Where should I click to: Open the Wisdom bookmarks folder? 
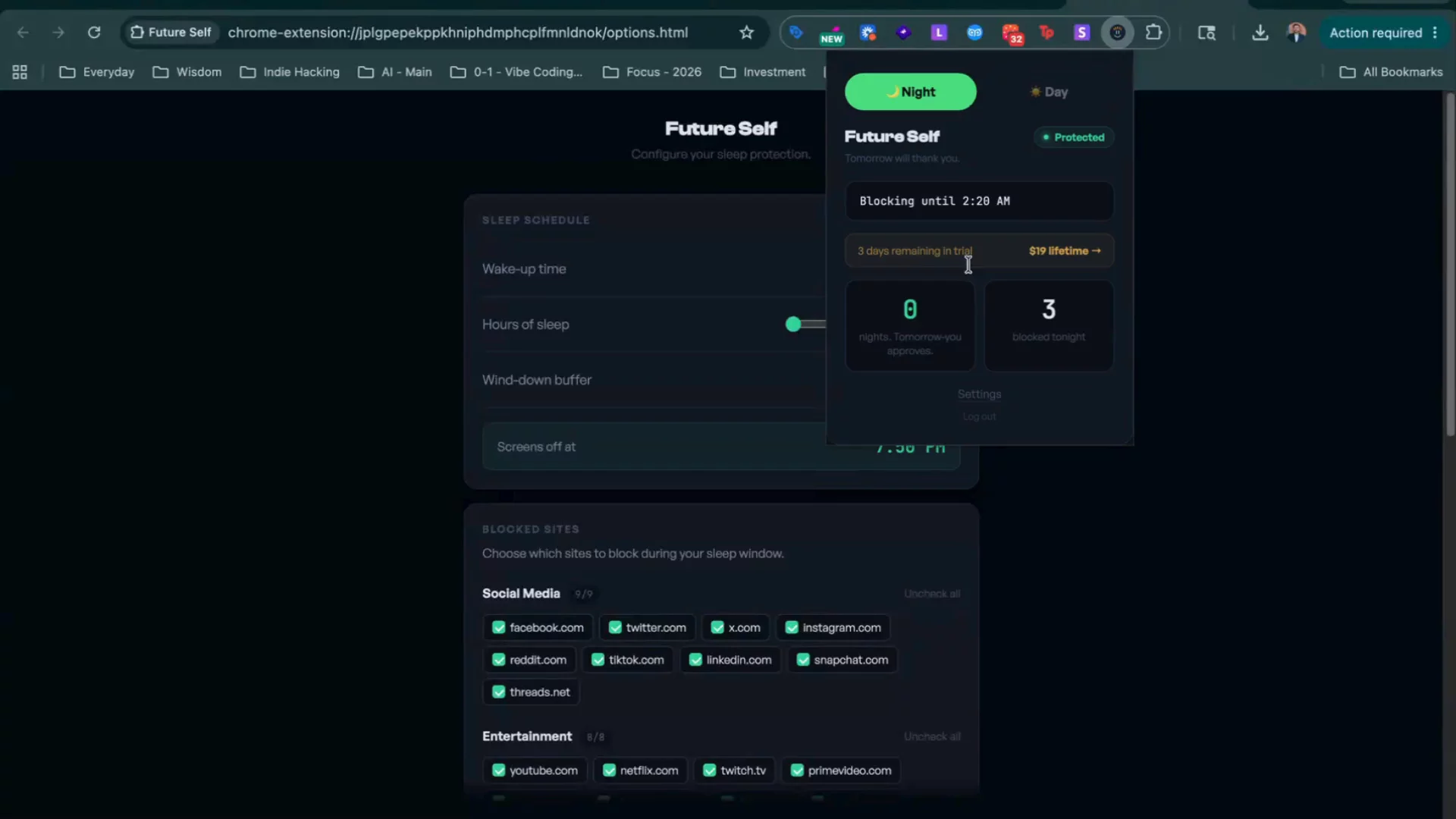[x=187, y=72]
